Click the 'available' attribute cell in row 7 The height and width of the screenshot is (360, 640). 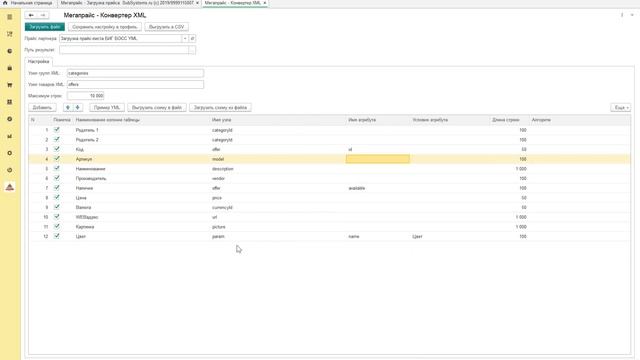(378, 188)
